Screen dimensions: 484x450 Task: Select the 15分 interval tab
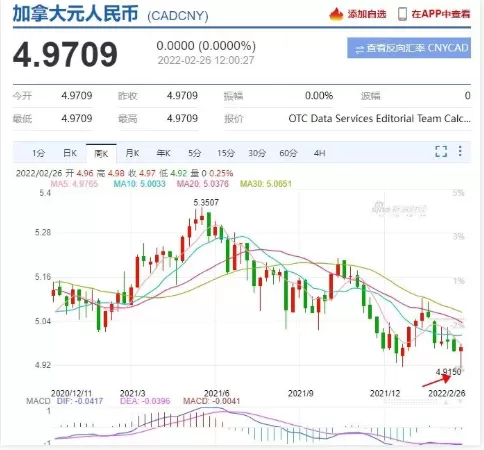[226, 153]
